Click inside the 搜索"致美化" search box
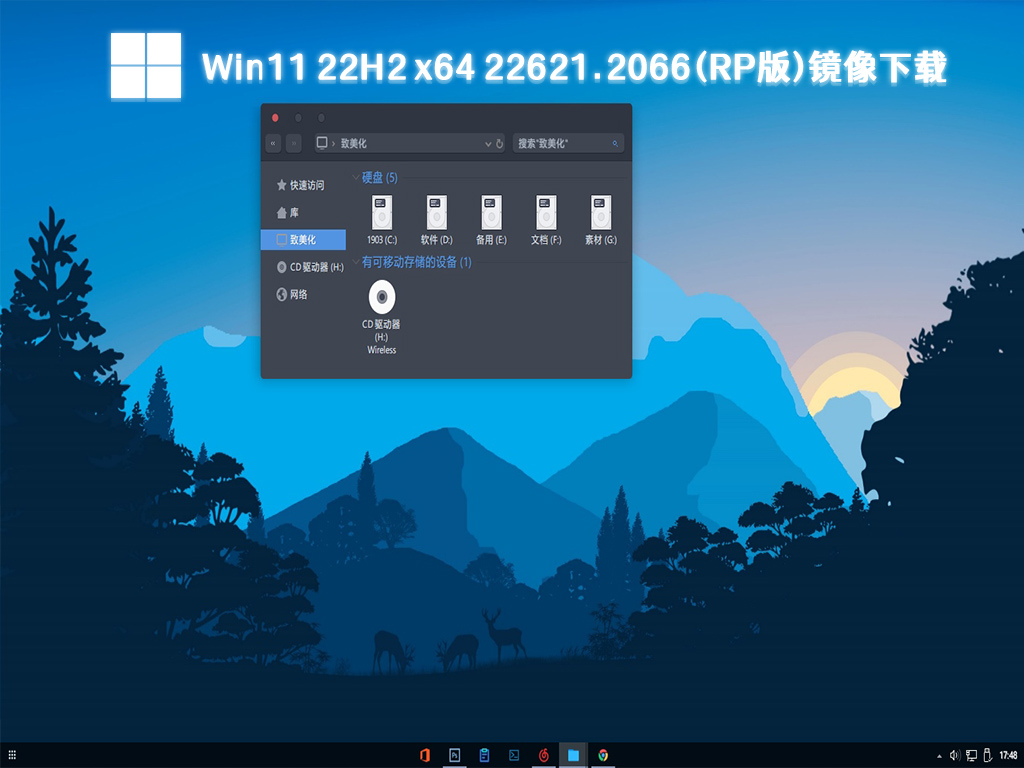The image size is (1024, 768). [x=560, y=142]
